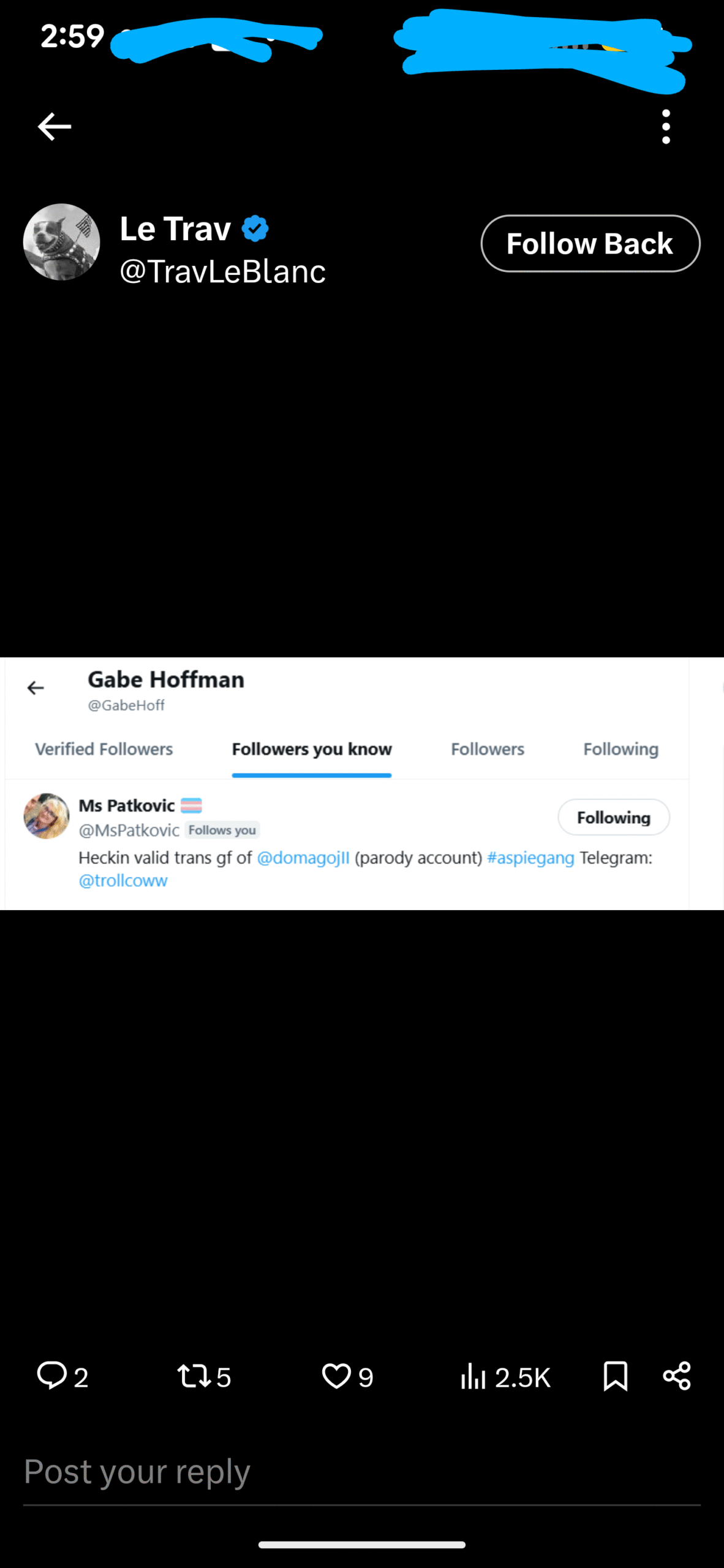Viewport: 724px width, 1568px height.
Task: Switch to Verified Followers tab
Action: pos(104,749)
